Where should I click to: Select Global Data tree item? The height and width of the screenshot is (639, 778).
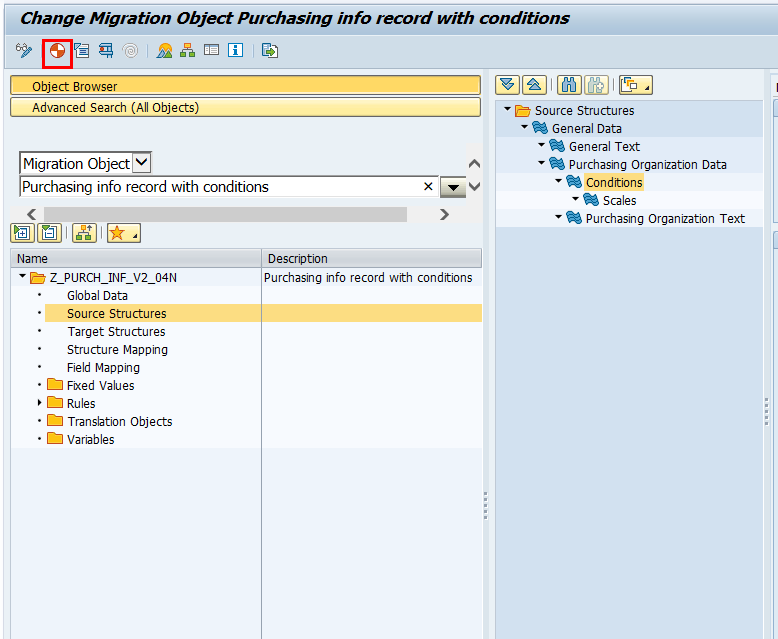click(x=97, y=296)
